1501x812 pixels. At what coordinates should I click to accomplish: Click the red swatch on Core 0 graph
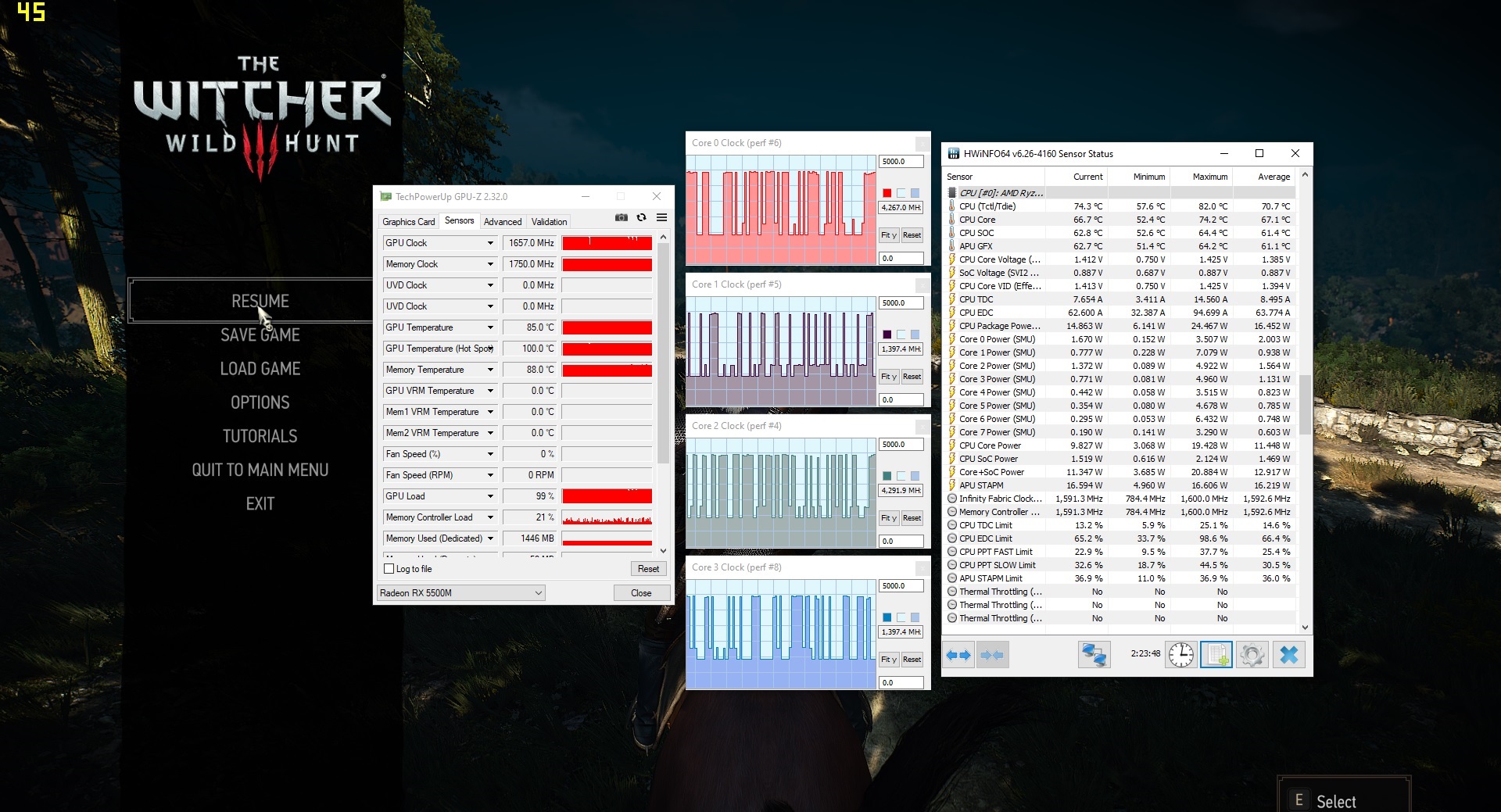[887, 193]
